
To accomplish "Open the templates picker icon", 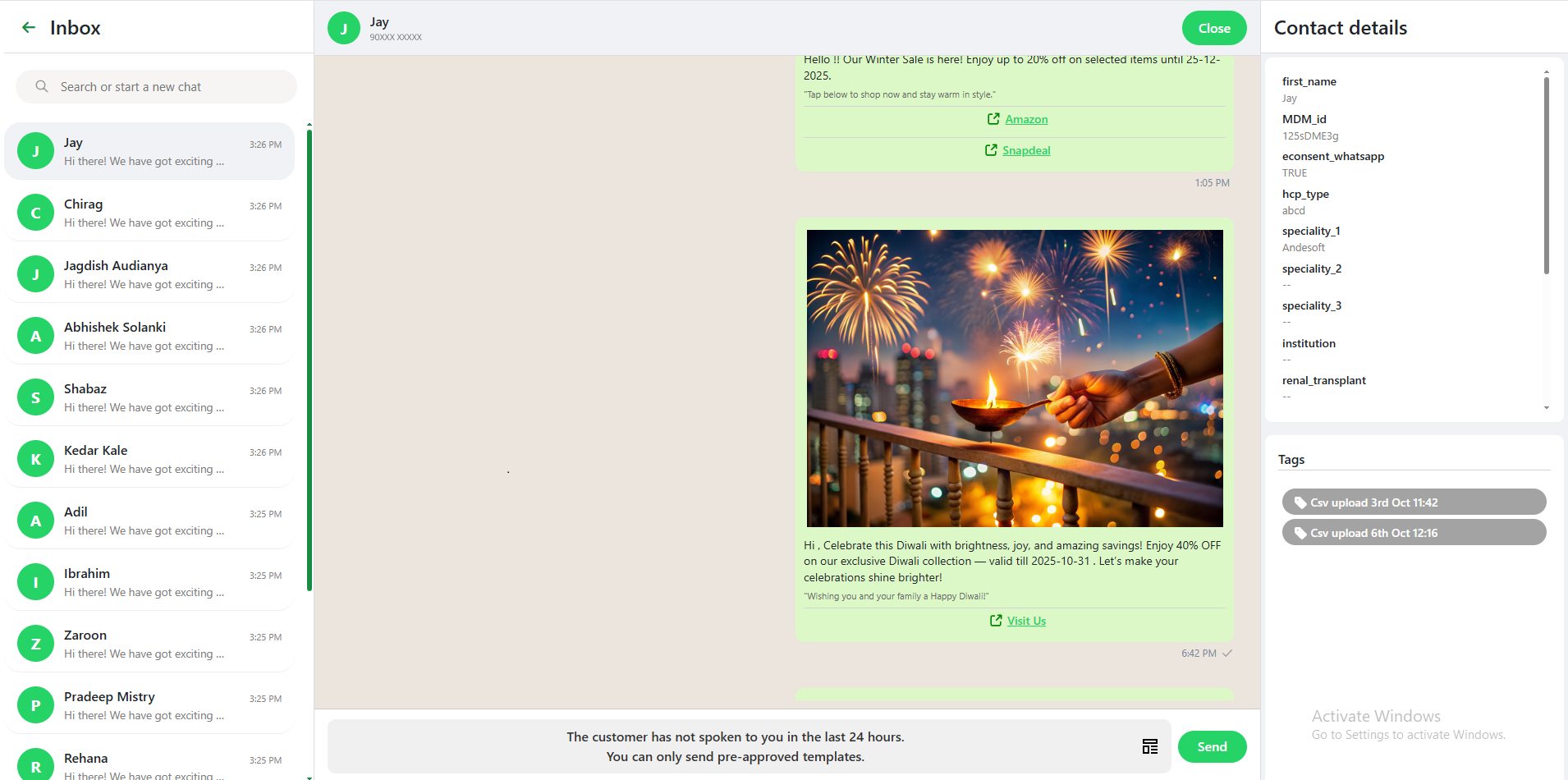I will (1149, 746).
